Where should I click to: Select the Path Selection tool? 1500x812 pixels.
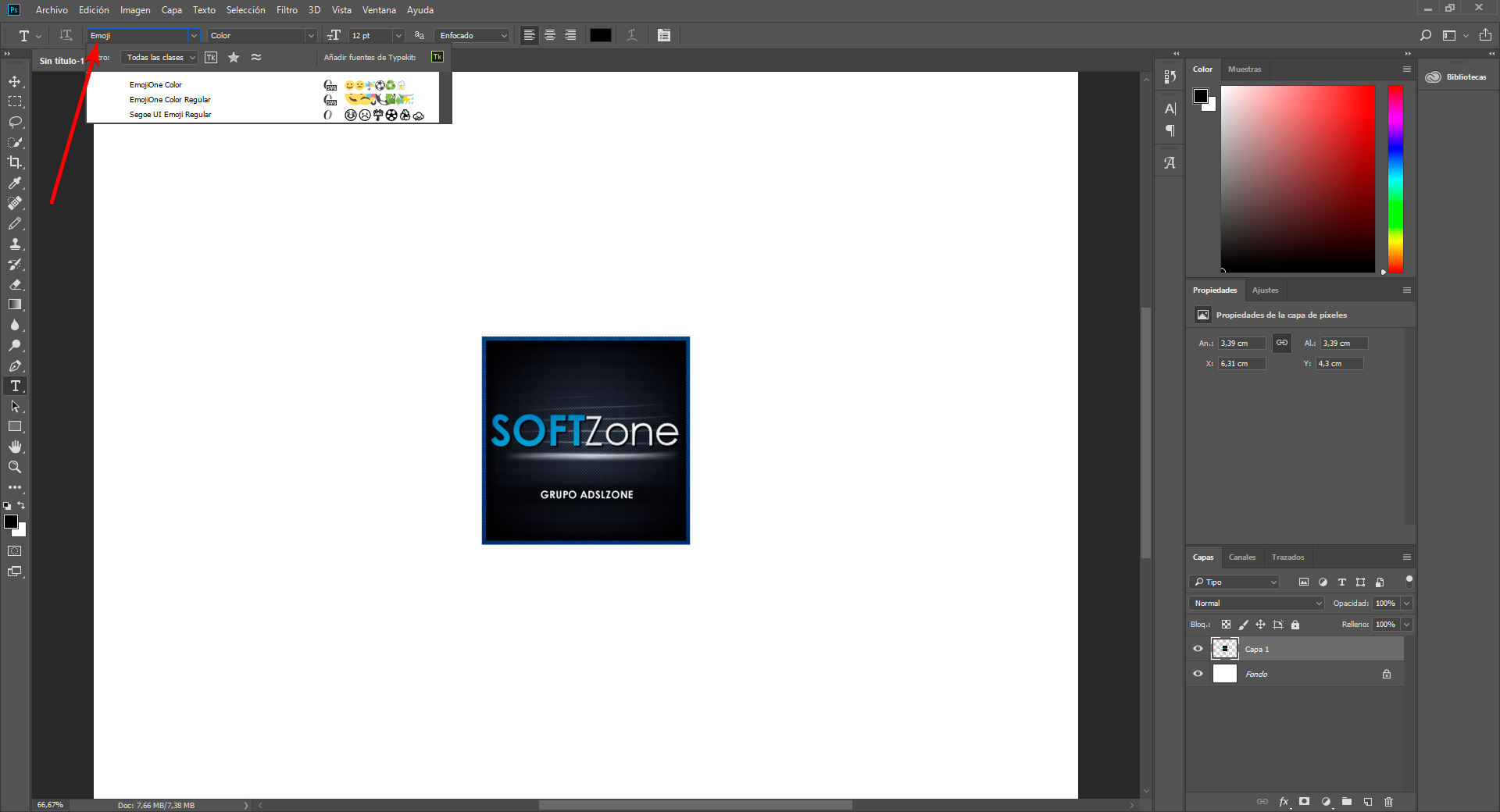coord(15,406)
